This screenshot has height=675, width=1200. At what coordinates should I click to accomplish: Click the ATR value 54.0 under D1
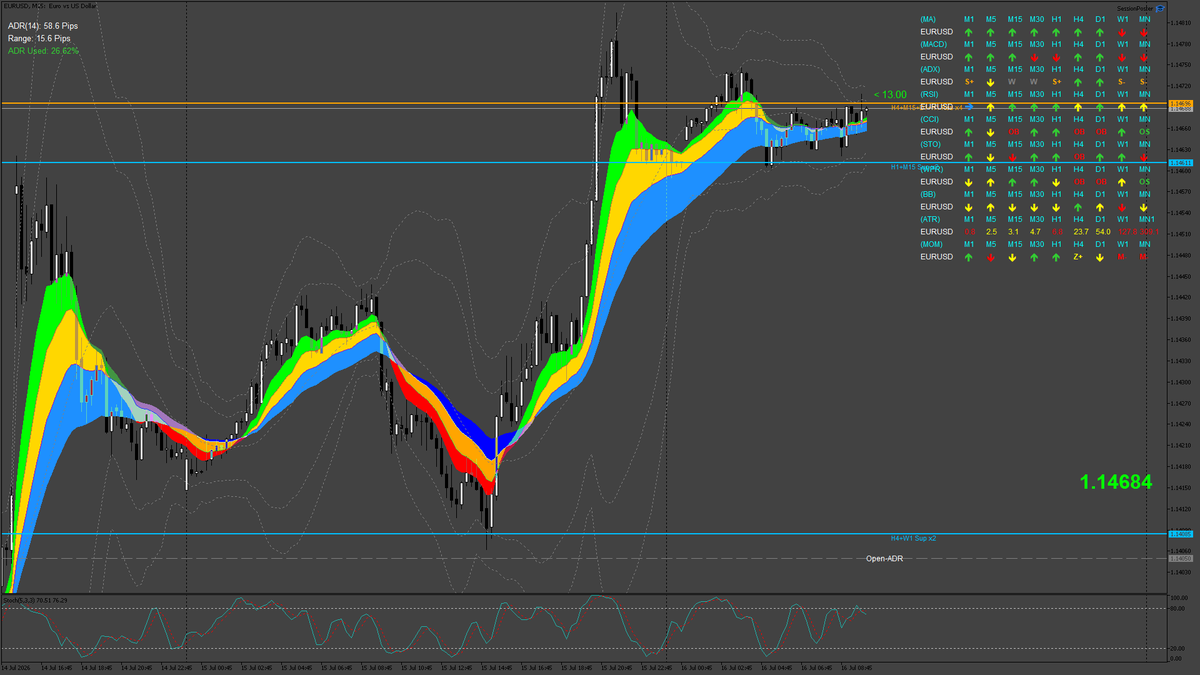click(x=1103, y=232)
